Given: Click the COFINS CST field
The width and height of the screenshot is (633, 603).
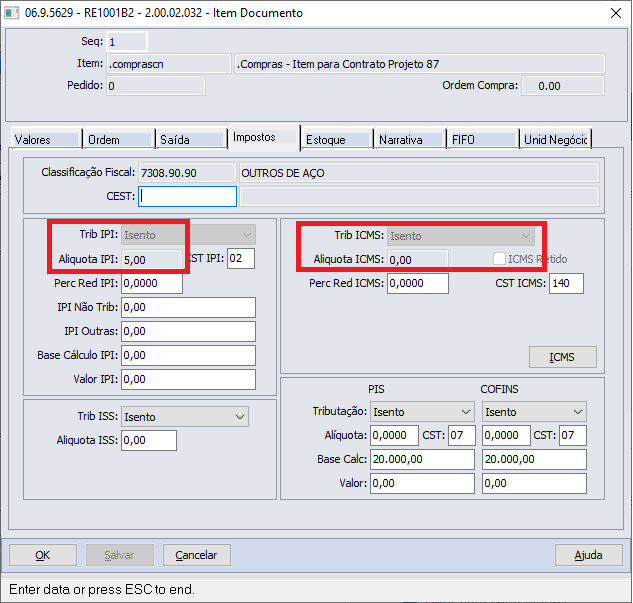Looking at the screenshot, I should [572, 435].
